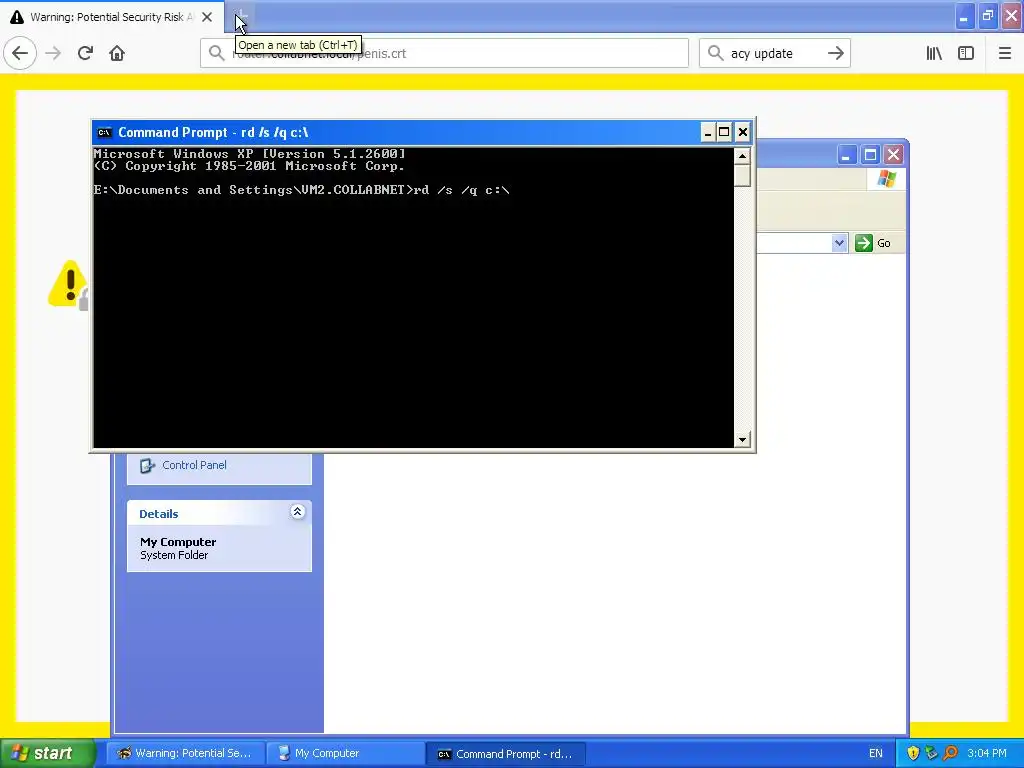1024x768 pixels.
Task: Collapse the Details panel chevron
Action: (x=297, y=512)
